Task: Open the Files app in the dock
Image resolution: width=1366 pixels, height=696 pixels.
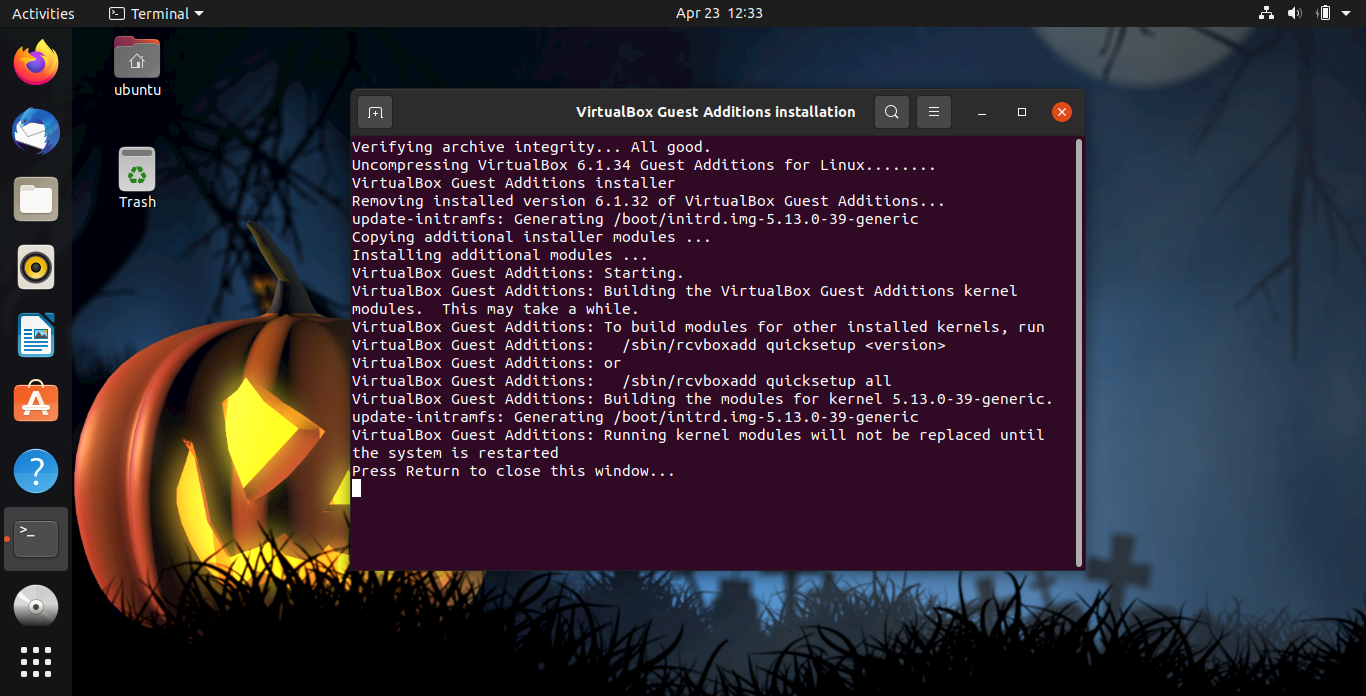Action: click(x=35, y=199)
